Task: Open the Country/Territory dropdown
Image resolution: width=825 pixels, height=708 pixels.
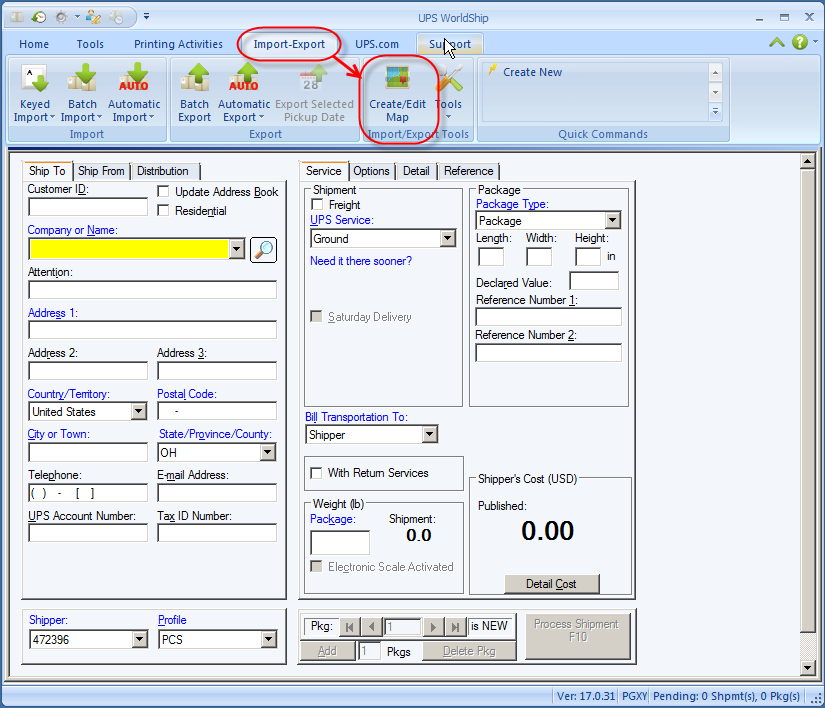Action: click(x=139, y=411)
